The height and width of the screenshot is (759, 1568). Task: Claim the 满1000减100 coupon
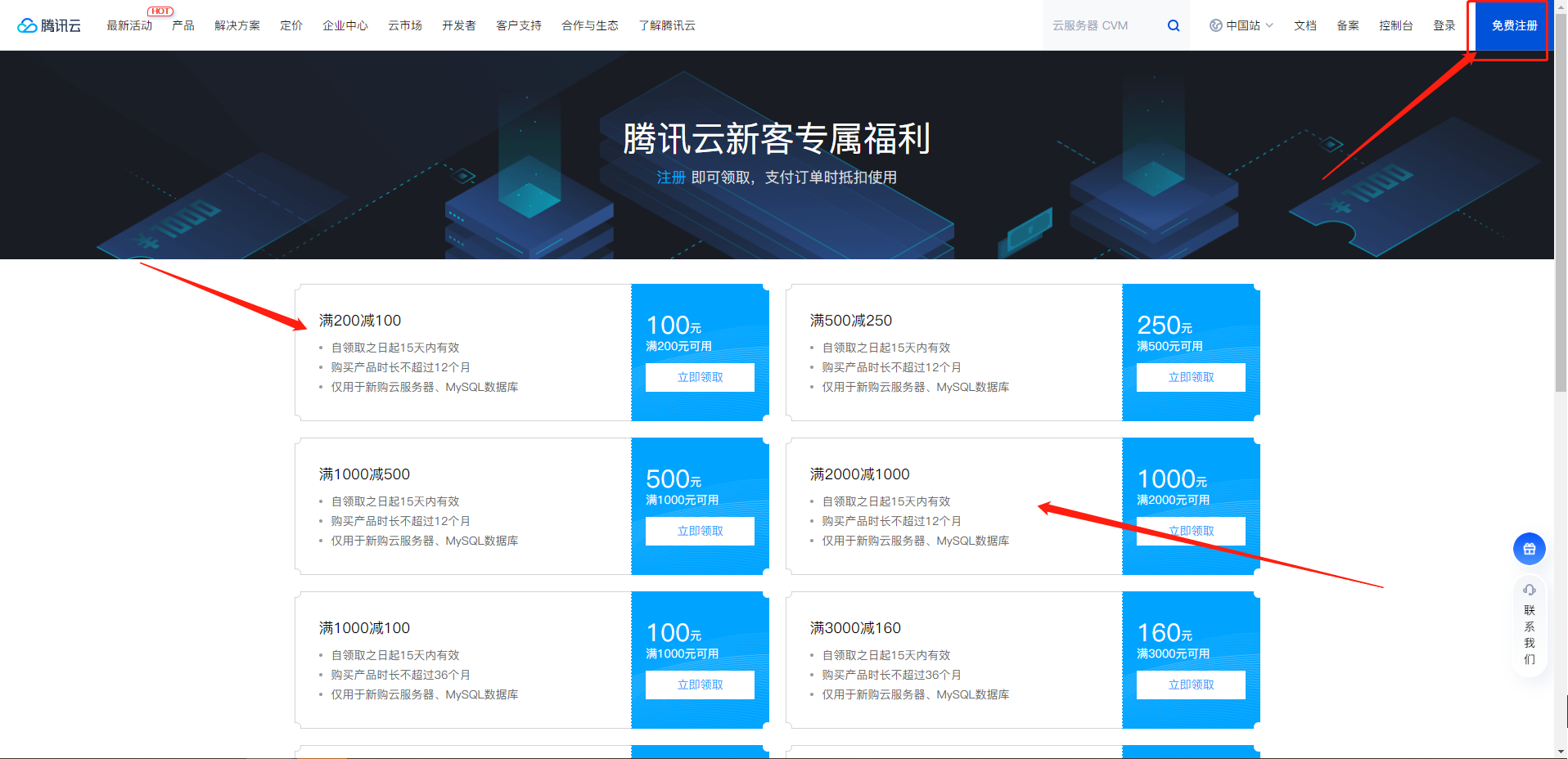pyautogui.click(x=700, y=685)
